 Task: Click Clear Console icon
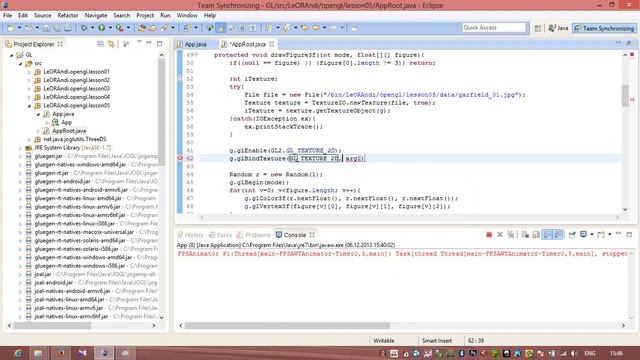point(525,235)
